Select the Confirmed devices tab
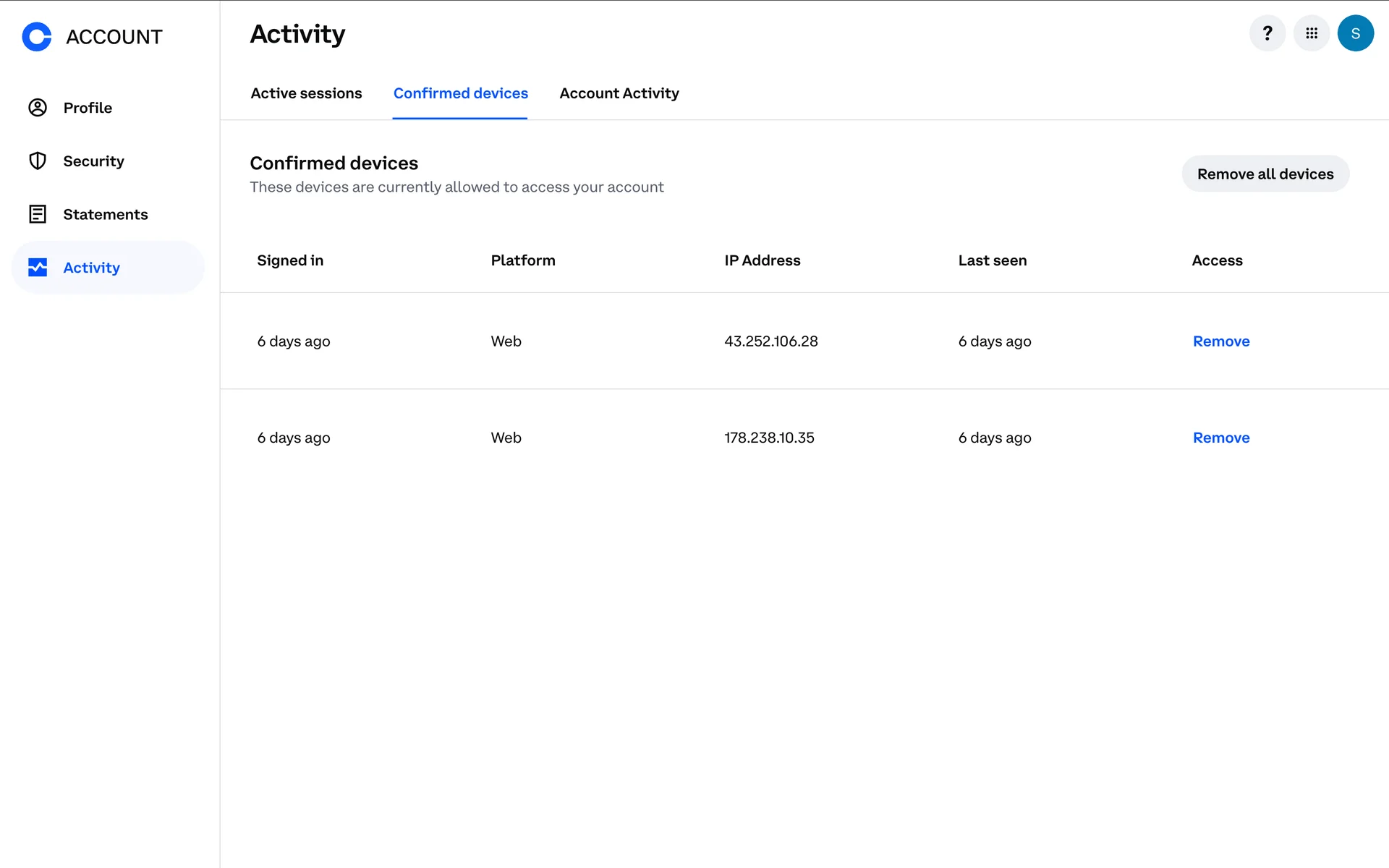 coord(460,93)
